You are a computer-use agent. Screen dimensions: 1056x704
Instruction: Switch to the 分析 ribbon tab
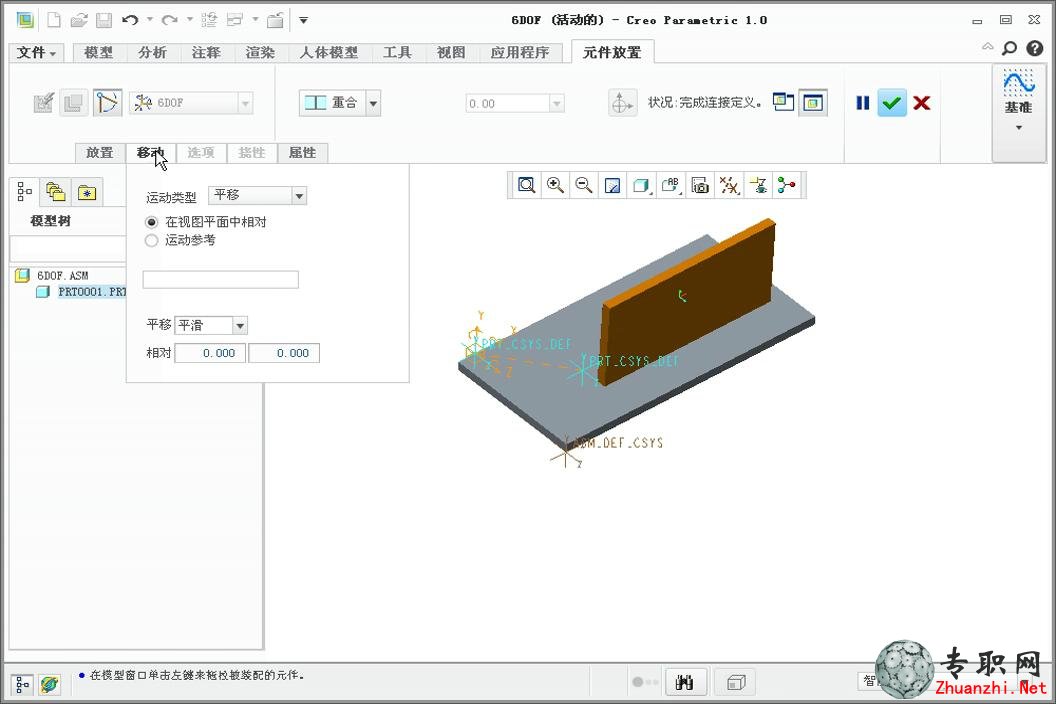coord(152,53)
